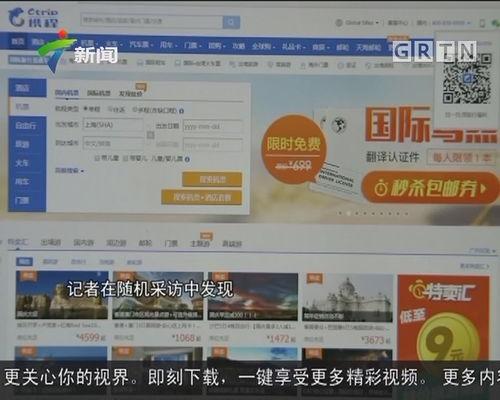
Task: Click the second carousel indicator dot
Action: 348,213
